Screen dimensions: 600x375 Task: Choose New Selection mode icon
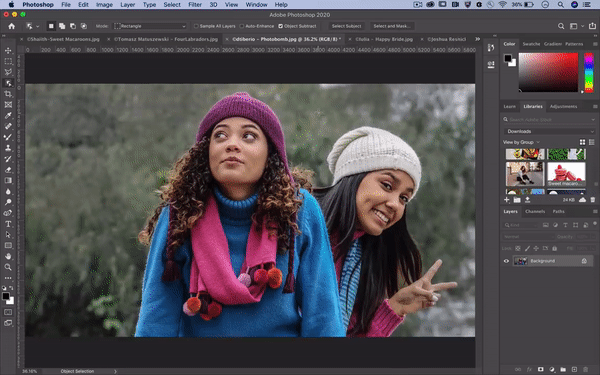pos(51,26)
